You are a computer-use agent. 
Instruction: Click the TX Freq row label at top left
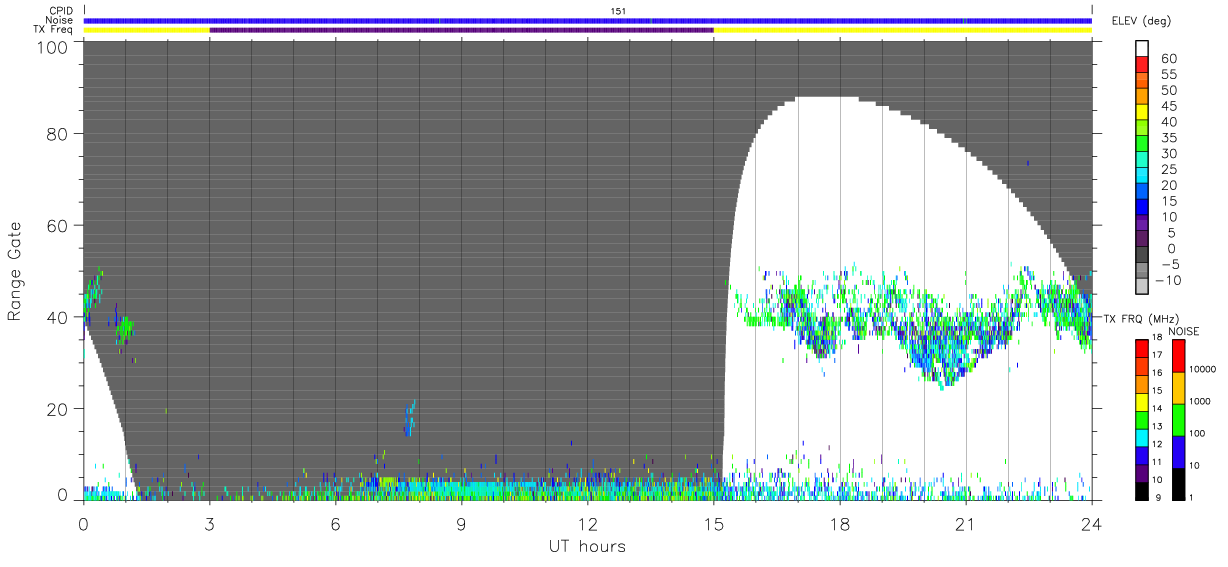click(53, 29)
